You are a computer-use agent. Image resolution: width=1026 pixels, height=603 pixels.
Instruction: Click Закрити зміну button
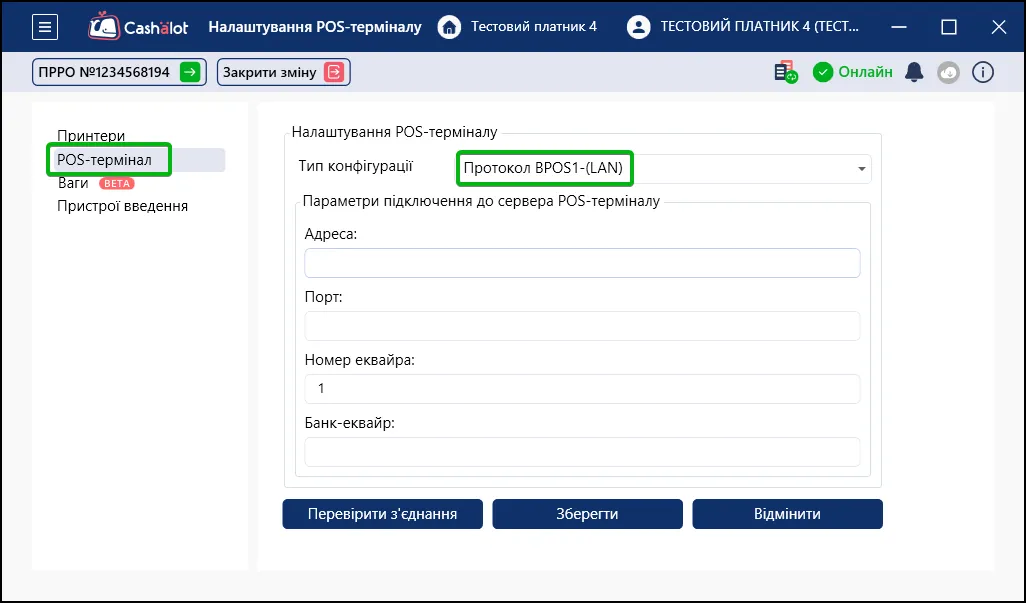[283, 72]
